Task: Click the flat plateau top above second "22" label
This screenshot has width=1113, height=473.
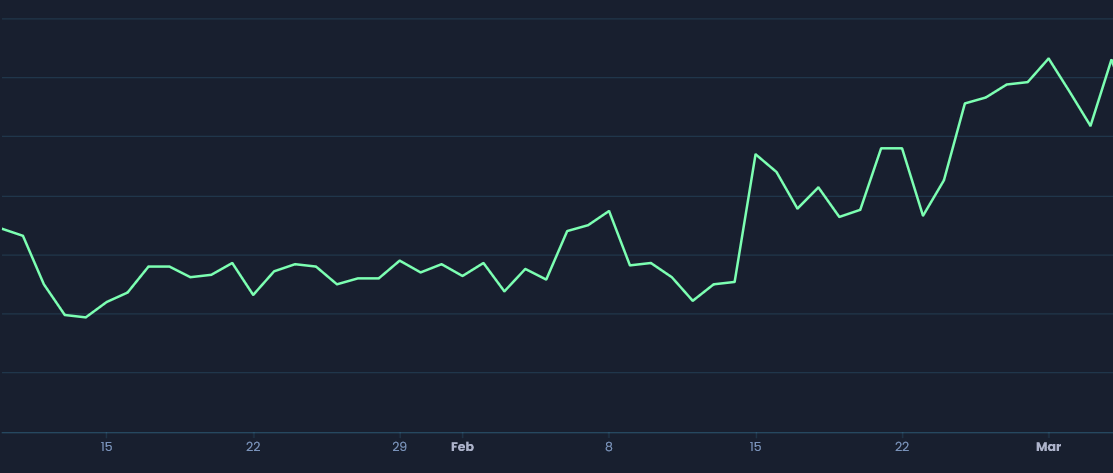Action: (892, 148)
